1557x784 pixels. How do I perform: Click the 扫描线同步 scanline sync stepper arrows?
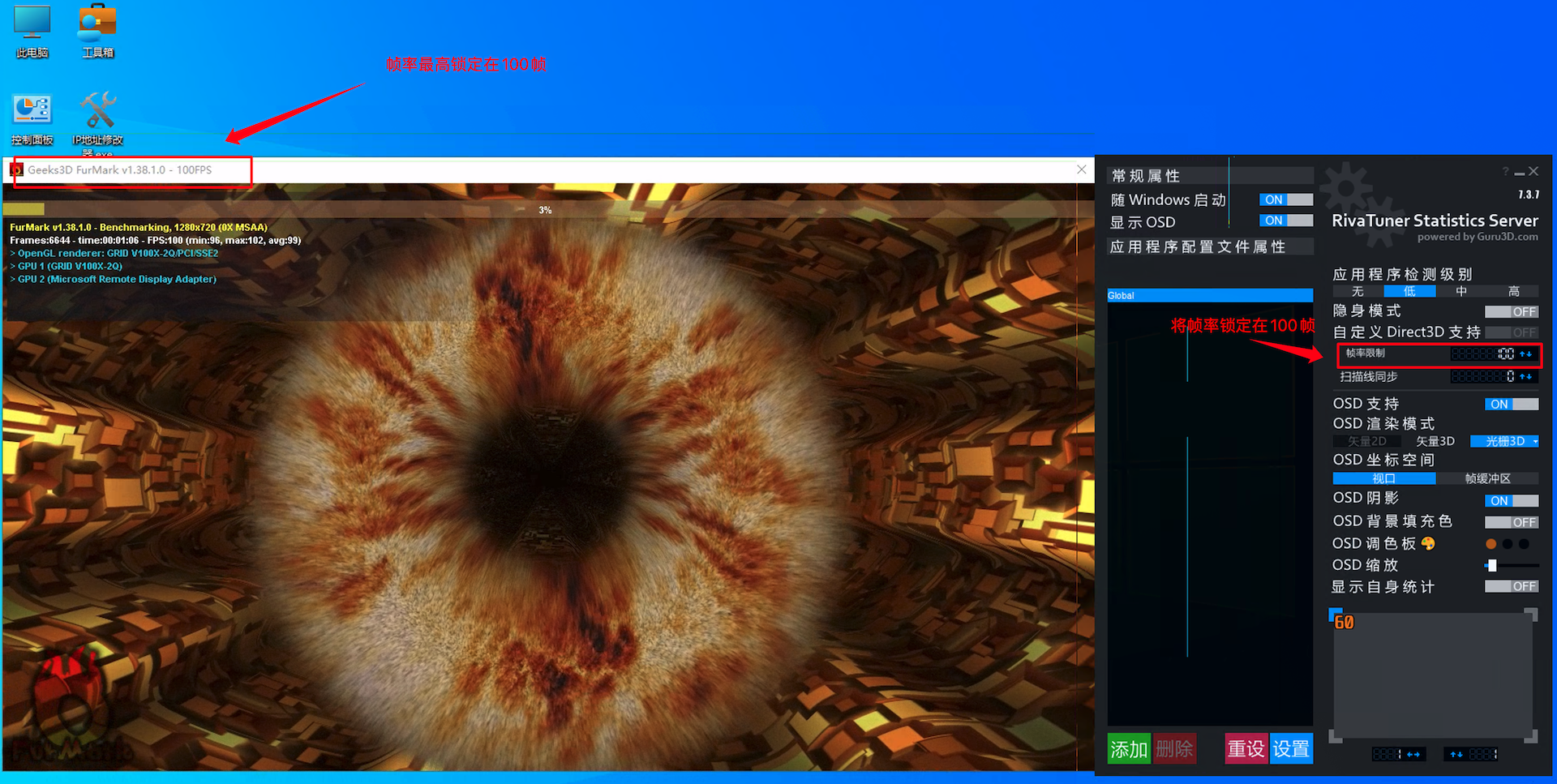click(x=1526, y=377)
